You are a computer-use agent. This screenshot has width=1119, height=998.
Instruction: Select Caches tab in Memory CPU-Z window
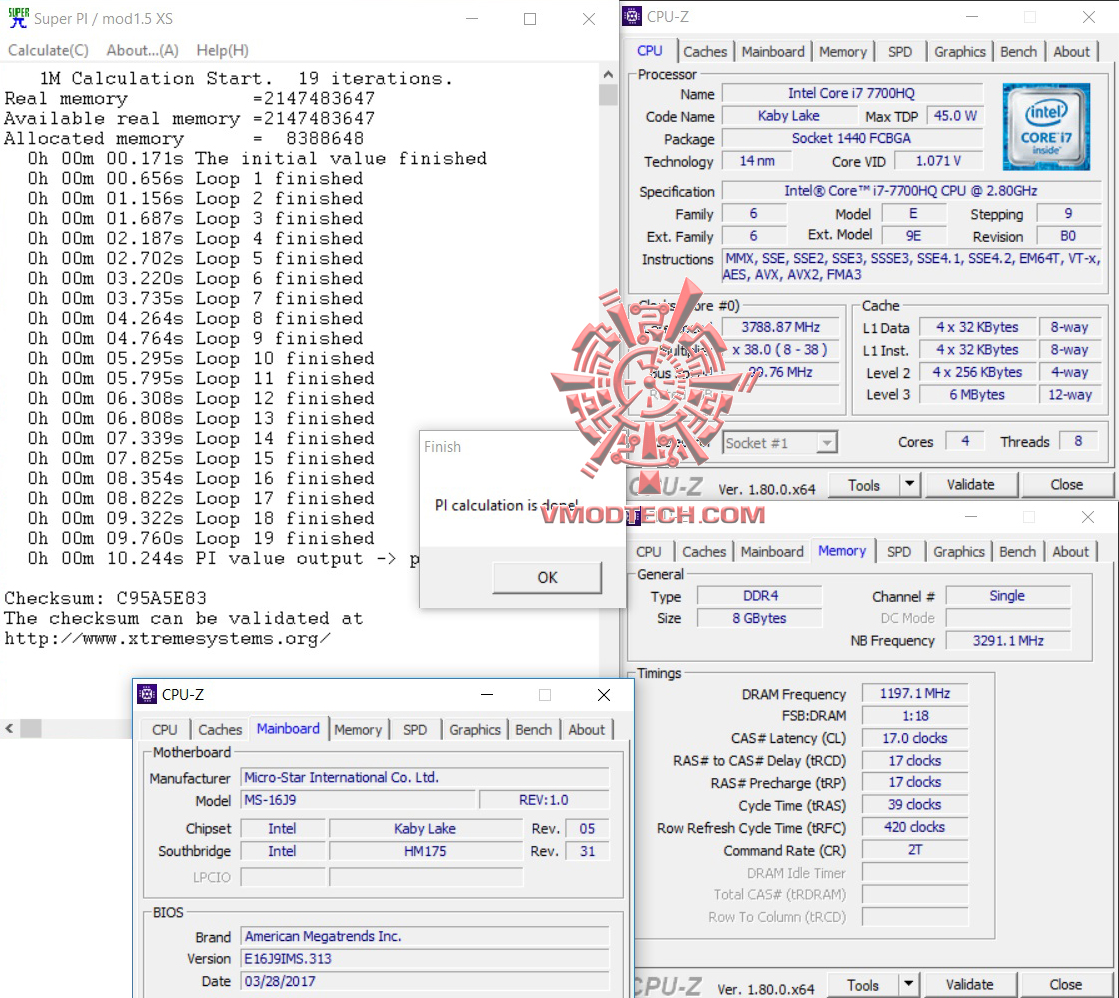point(704,552)
